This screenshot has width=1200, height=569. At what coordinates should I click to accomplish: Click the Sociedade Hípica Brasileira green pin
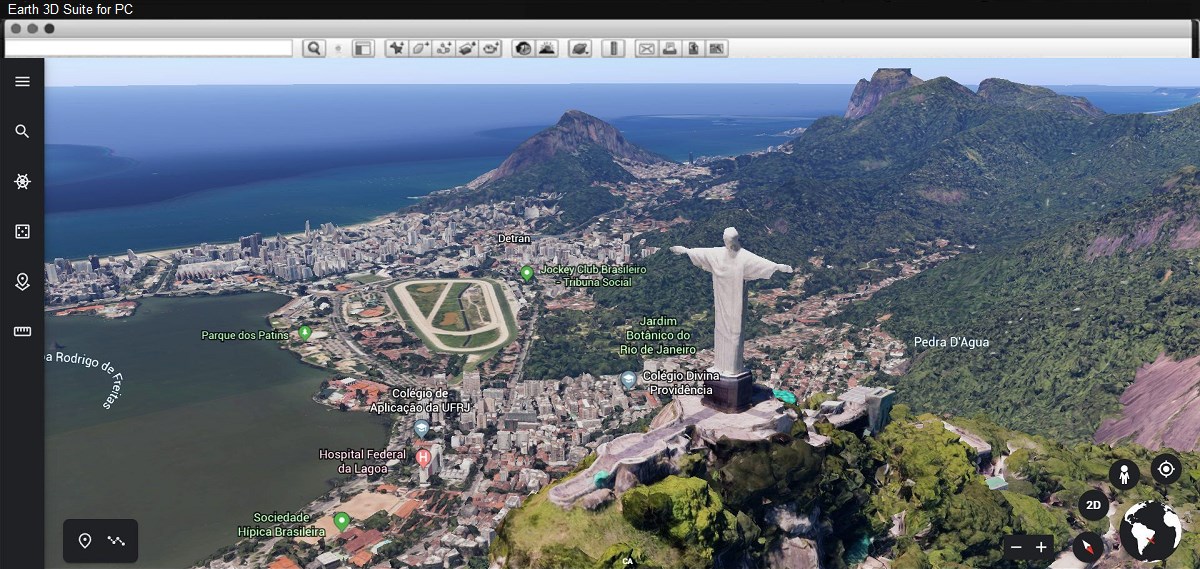[x=342, y=520]
